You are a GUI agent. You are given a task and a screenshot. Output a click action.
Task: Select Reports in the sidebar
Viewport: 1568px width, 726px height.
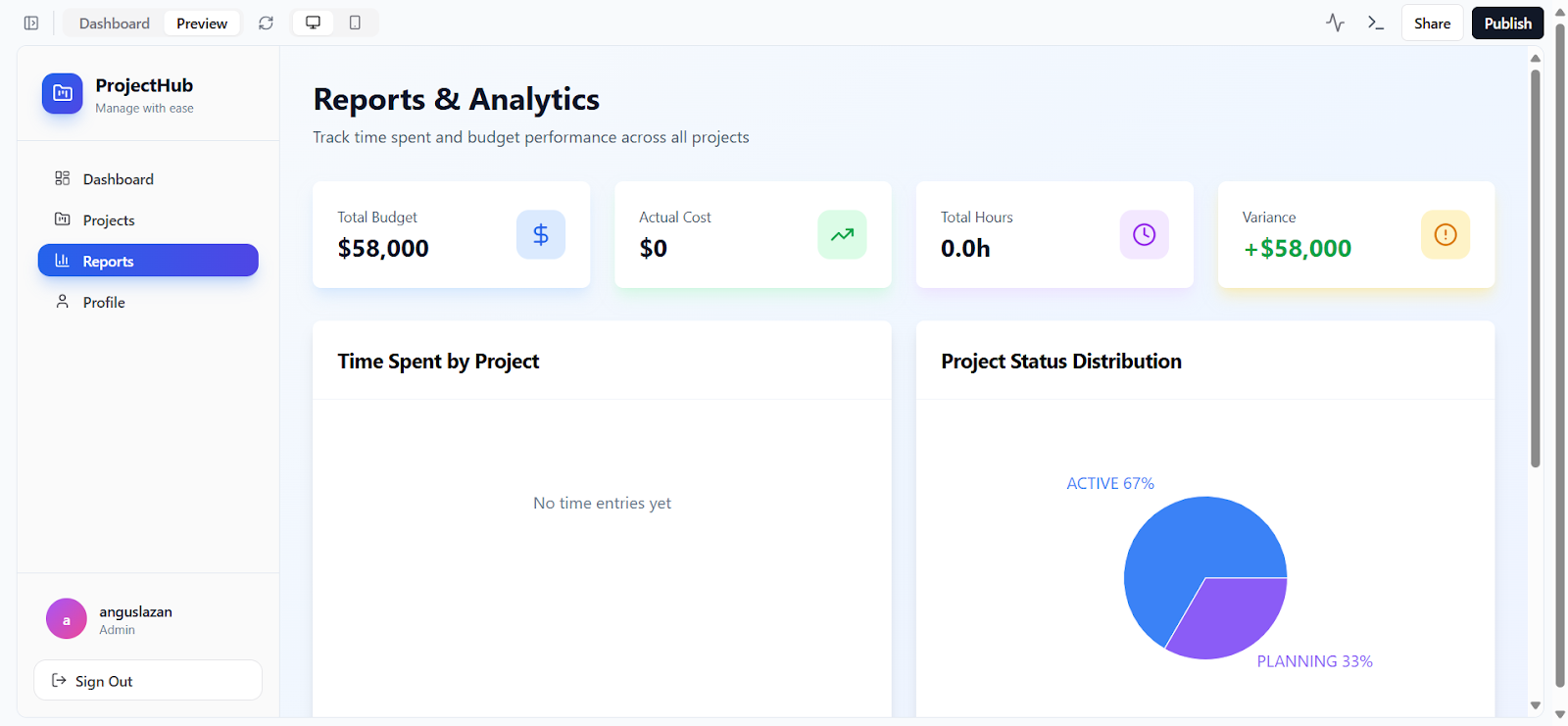(x=148, y=261)
